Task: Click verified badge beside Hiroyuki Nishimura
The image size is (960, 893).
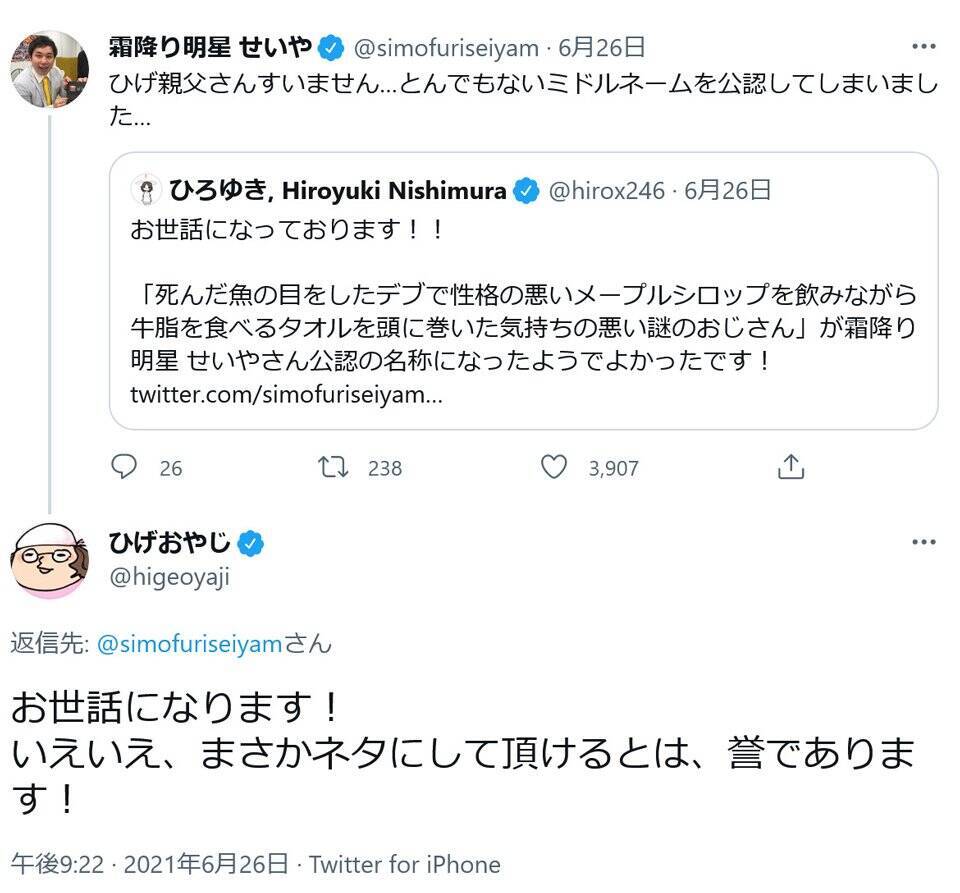Action: click(526, 190)
